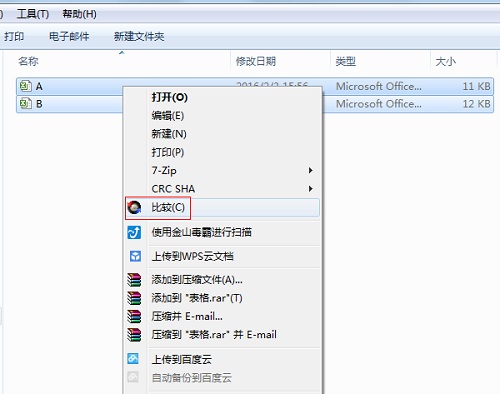Expand the 7-Zip submenu arrow
Image resolution: width=500 pixels, height=394 pixels.
pos(310,170)
